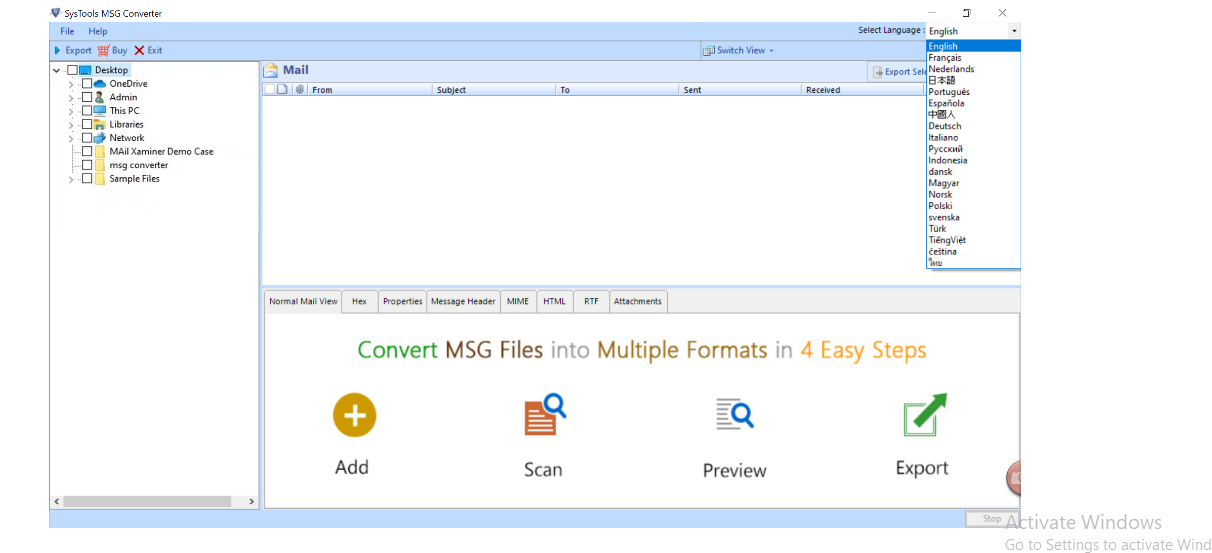Sort by the Received column header

coord(863,90)
